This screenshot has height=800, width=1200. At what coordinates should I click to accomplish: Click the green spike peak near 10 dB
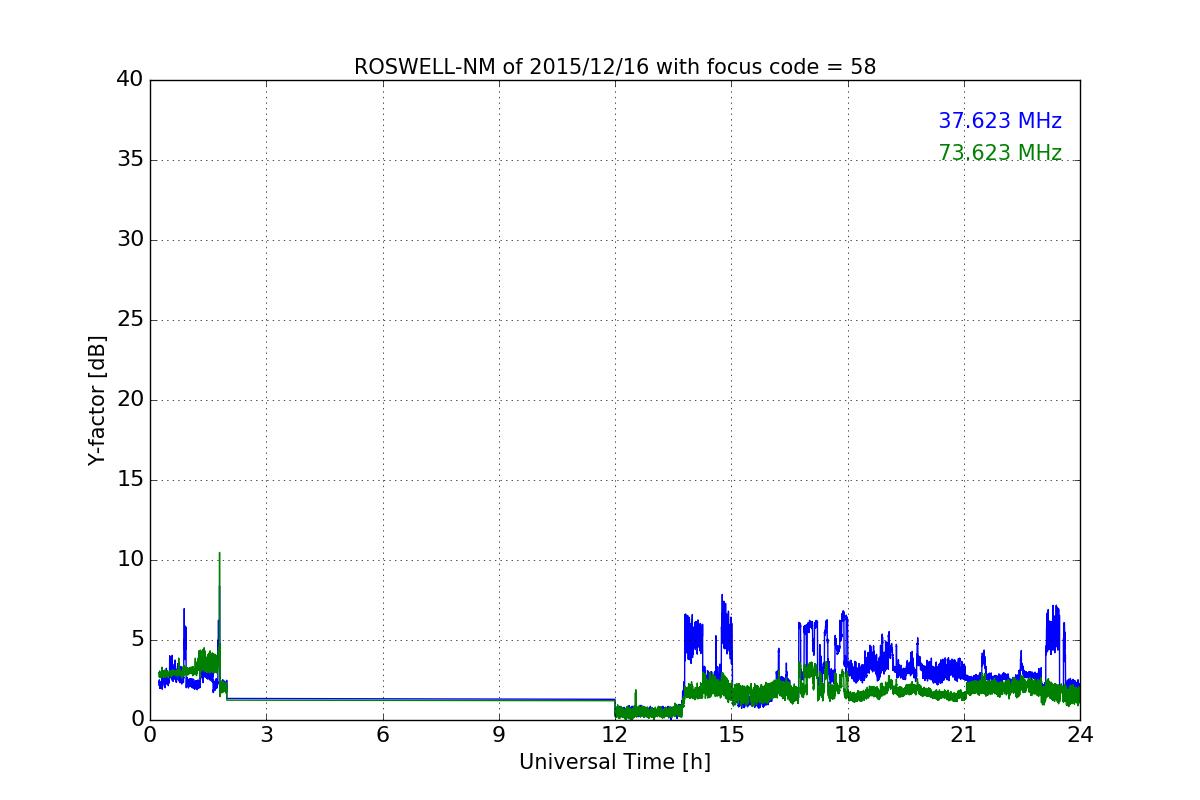(219, 553)
